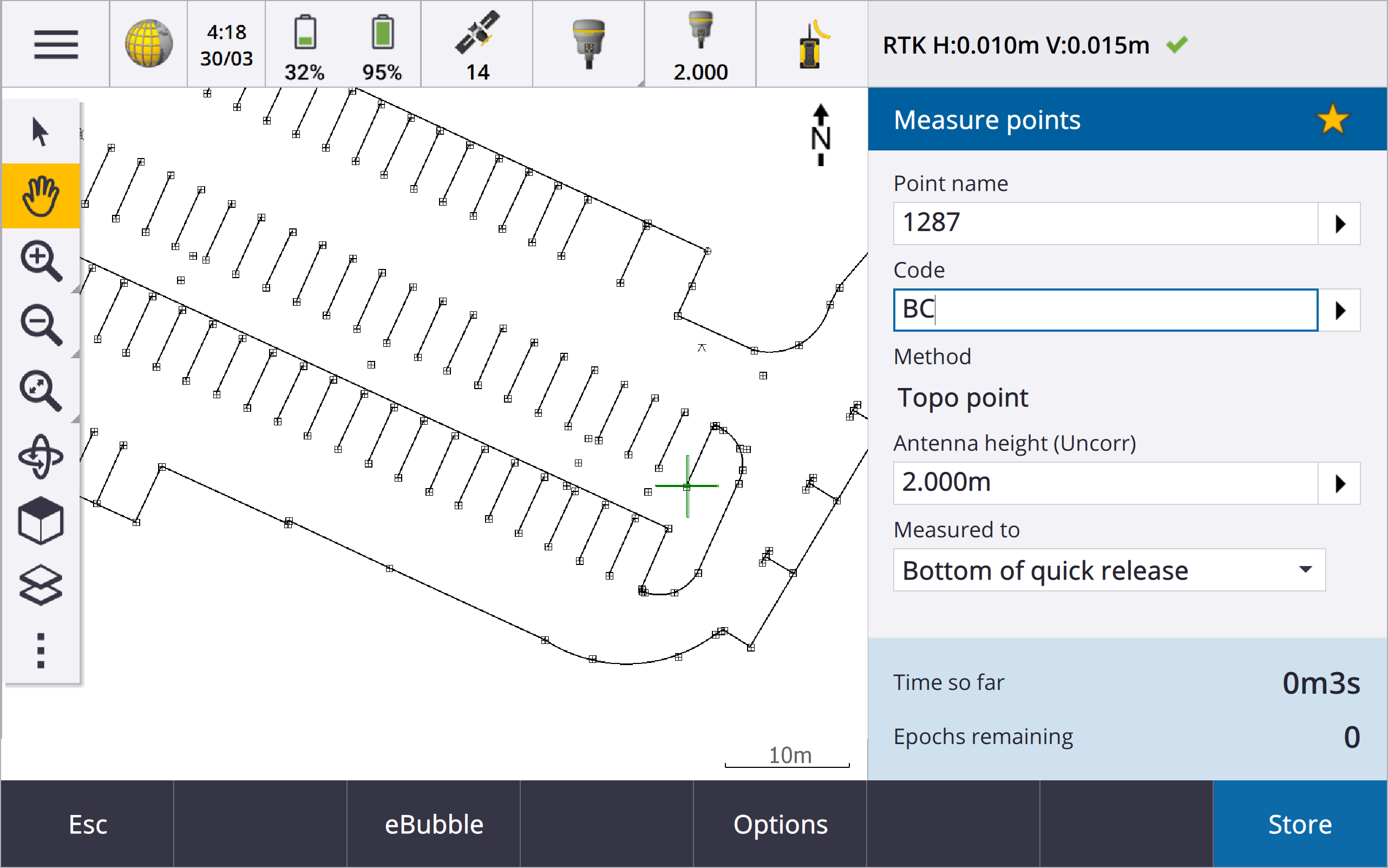Image resolution: width=1388 pixels, height=868 pixels.
Task: Select the orbit rotate tool
Action: tap(41, 457)
